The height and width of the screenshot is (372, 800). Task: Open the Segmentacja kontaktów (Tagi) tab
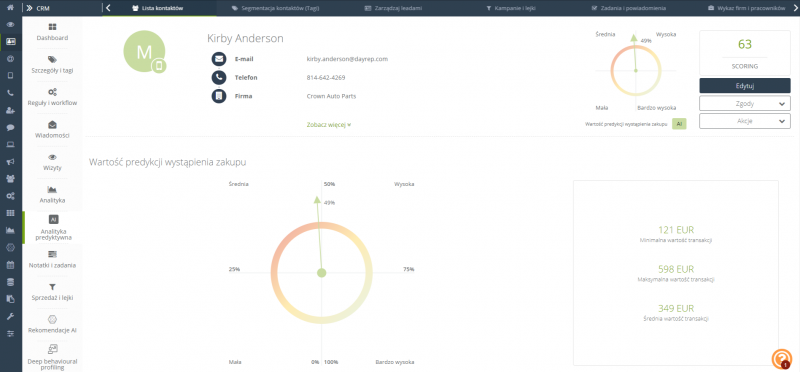[x=275, y=8]
